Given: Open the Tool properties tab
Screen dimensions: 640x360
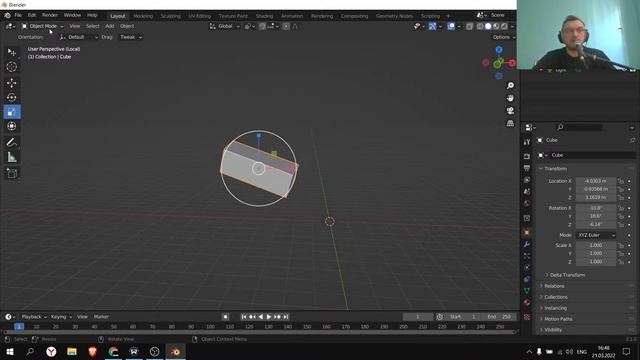Looking at the screenshot, I should tap(527, 142).
